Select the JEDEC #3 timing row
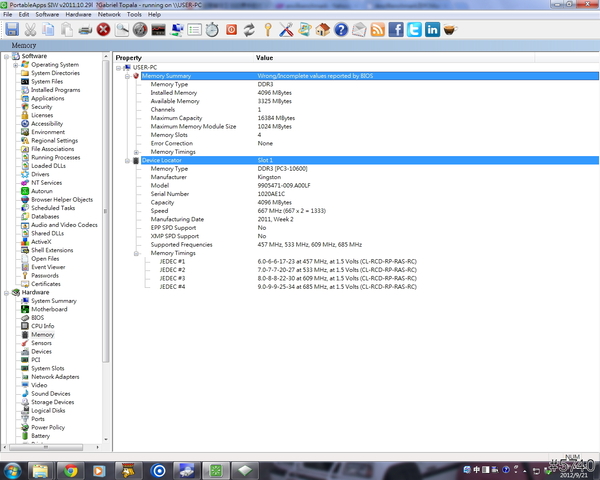Image resolution: width=600 pixels, height=480 pixels. (x=173, y=279)
